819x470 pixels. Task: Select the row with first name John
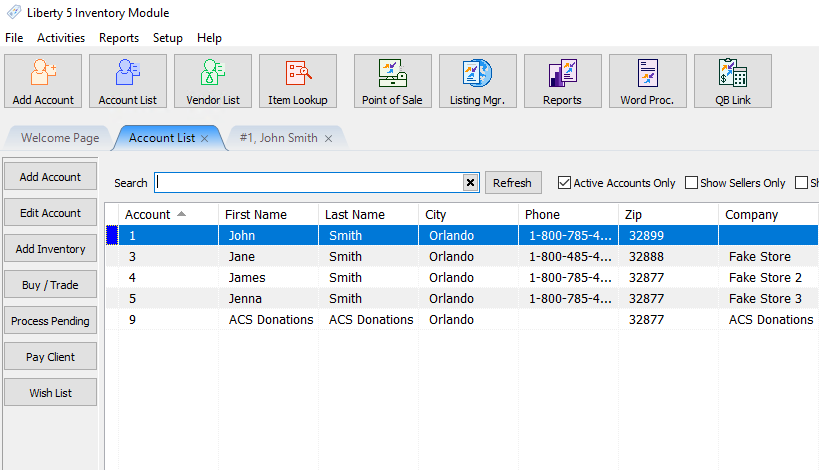pyautogui.click(x=462, y=235)
